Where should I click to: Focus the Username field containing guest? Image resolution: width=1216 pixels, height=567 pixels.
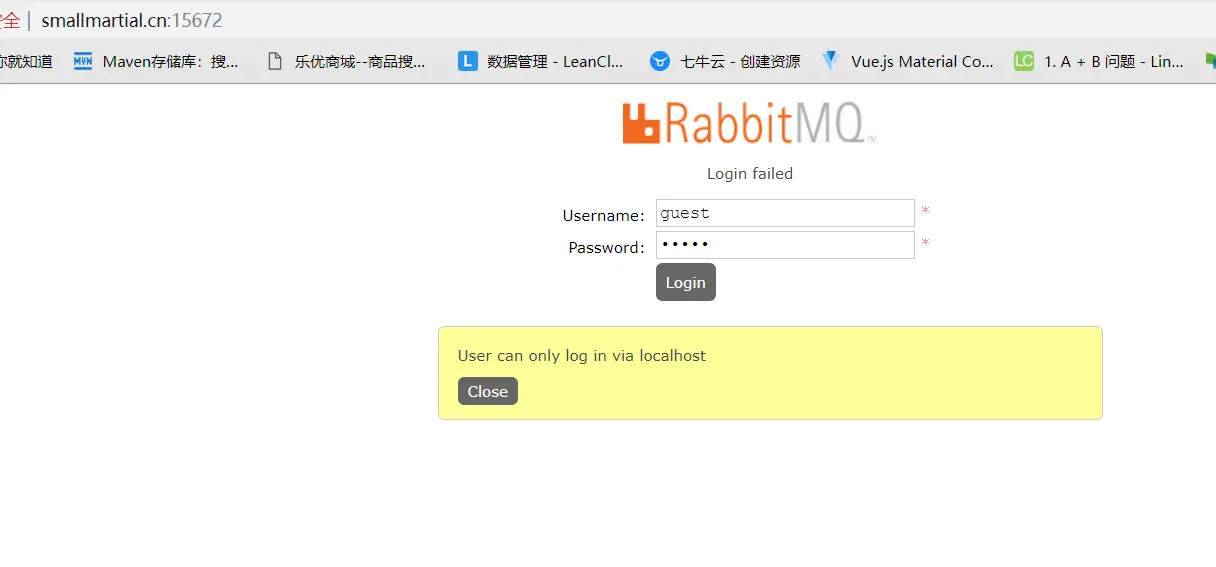click(785, 213)
